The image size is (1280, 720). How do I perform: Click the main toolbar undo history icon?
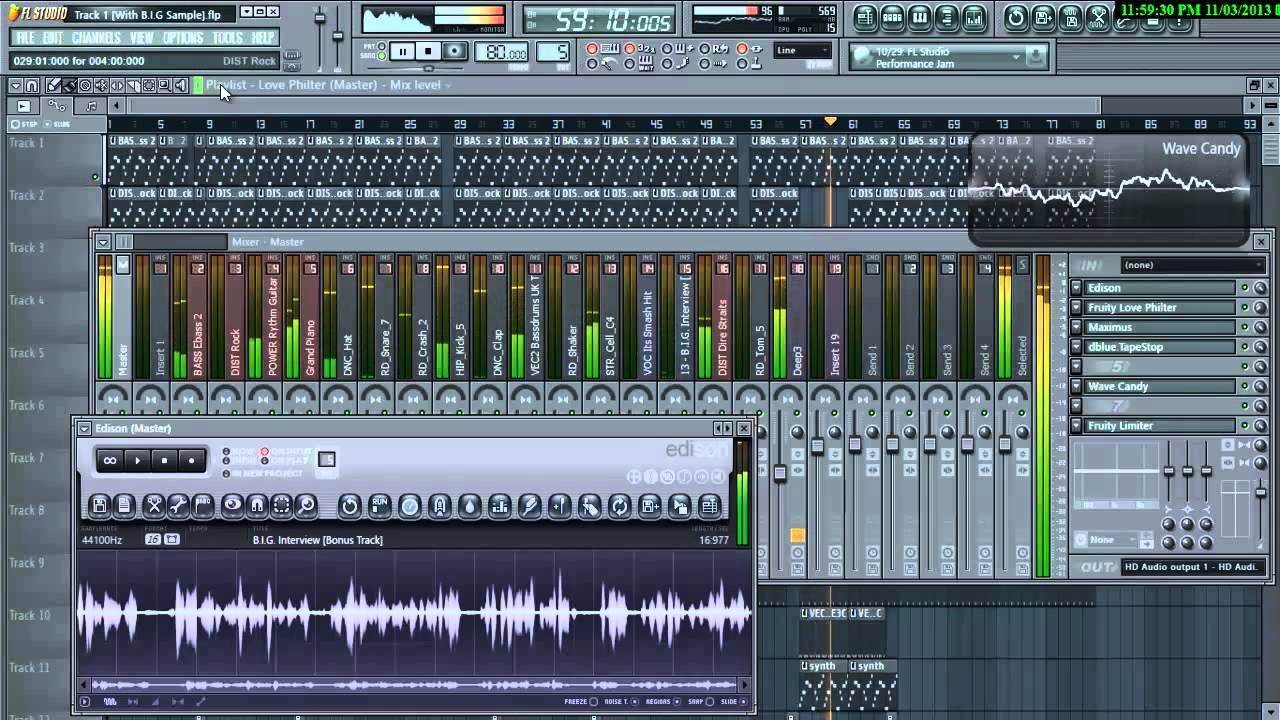coord(1016,18)
